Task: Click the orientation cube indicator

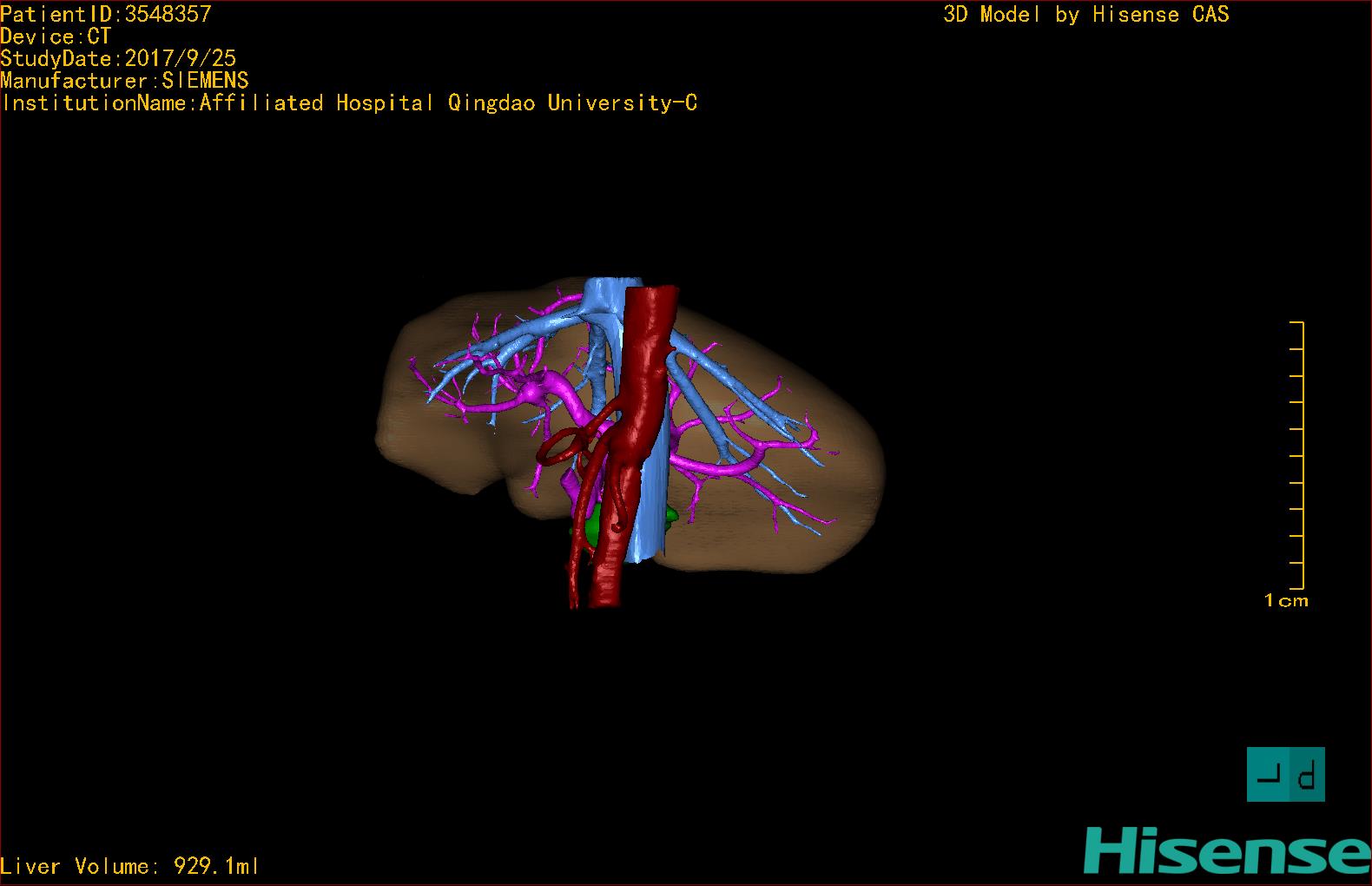Action: coord(1286,774)
